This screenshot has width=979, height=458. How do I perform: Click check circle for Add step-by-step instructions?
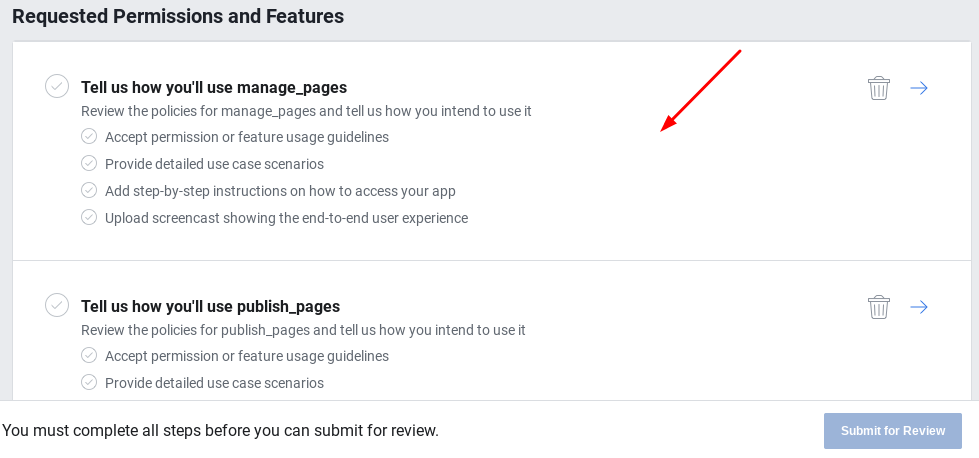pyautogui.click(x=89, y=190)
